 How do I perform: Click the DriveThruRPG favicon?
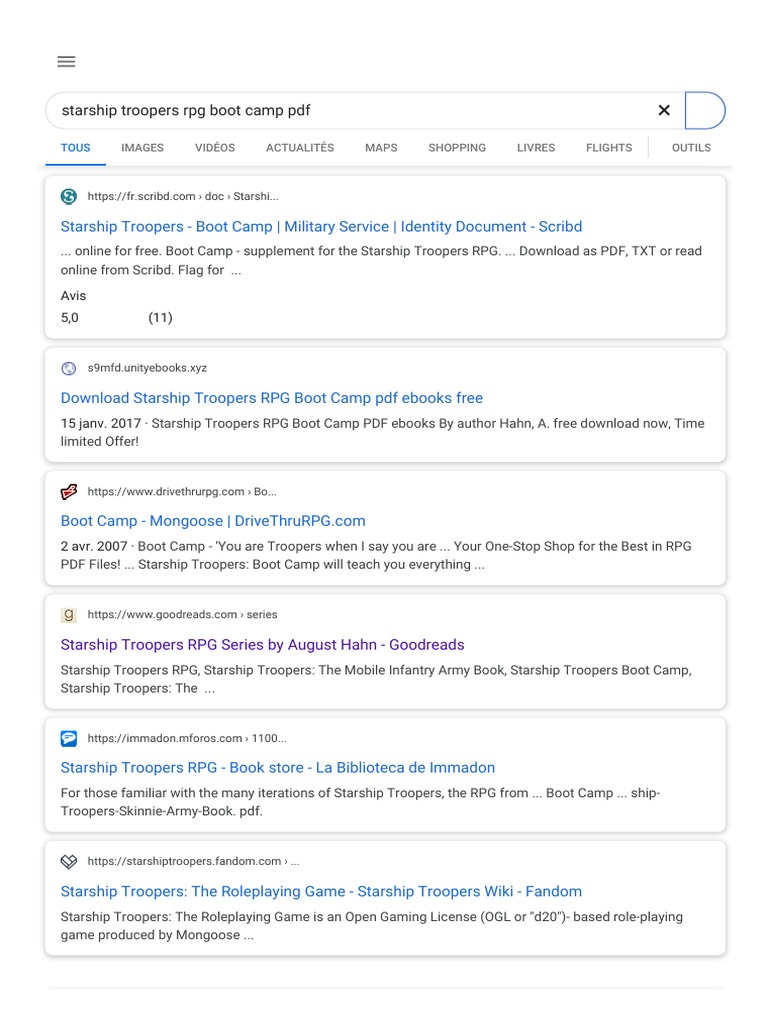tap(69, 491)
